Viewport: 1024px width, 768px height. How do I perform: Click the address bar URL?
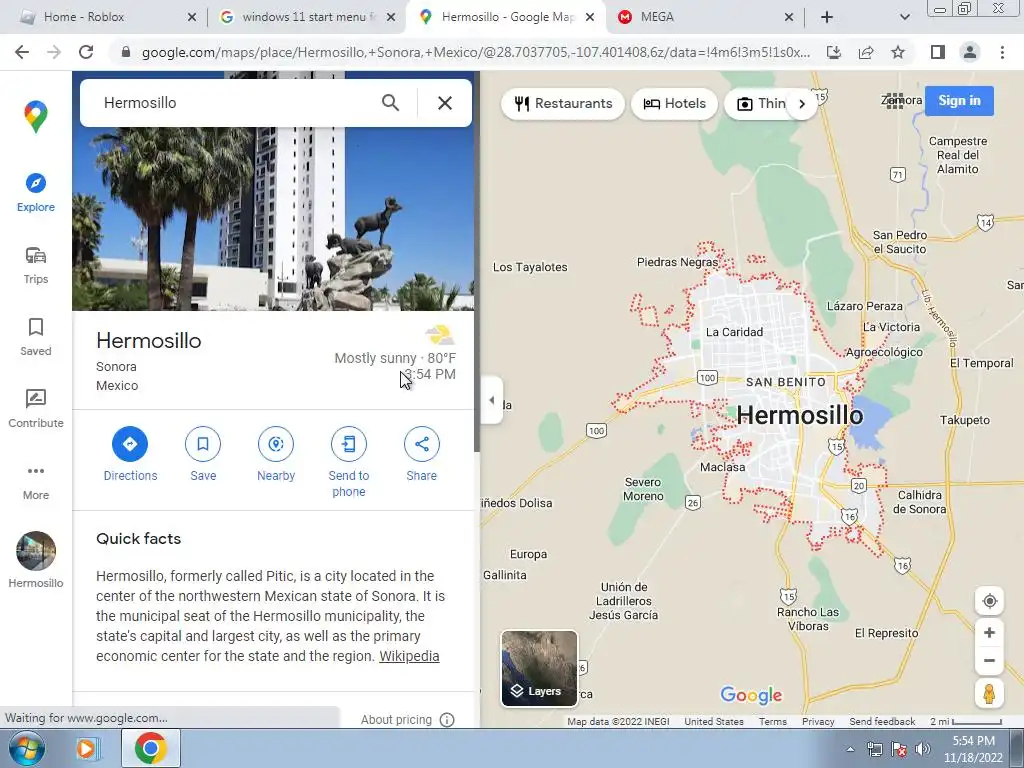(x=475, y=52)
